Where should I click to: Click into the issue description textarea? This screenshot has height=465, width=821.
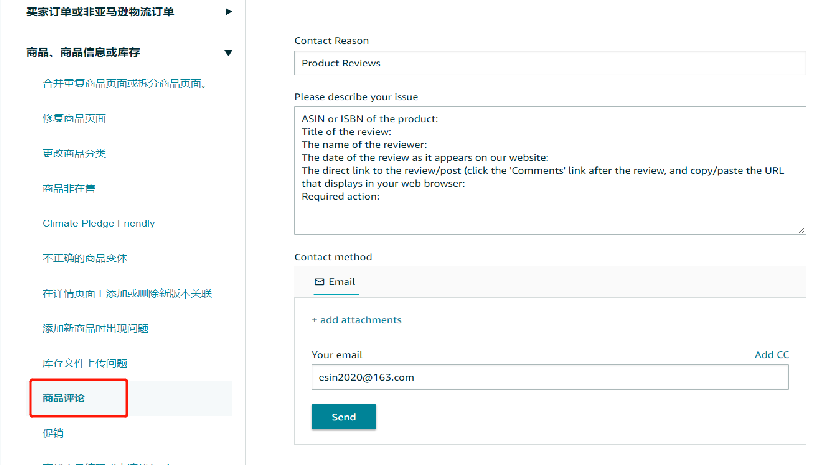(549, 170)
